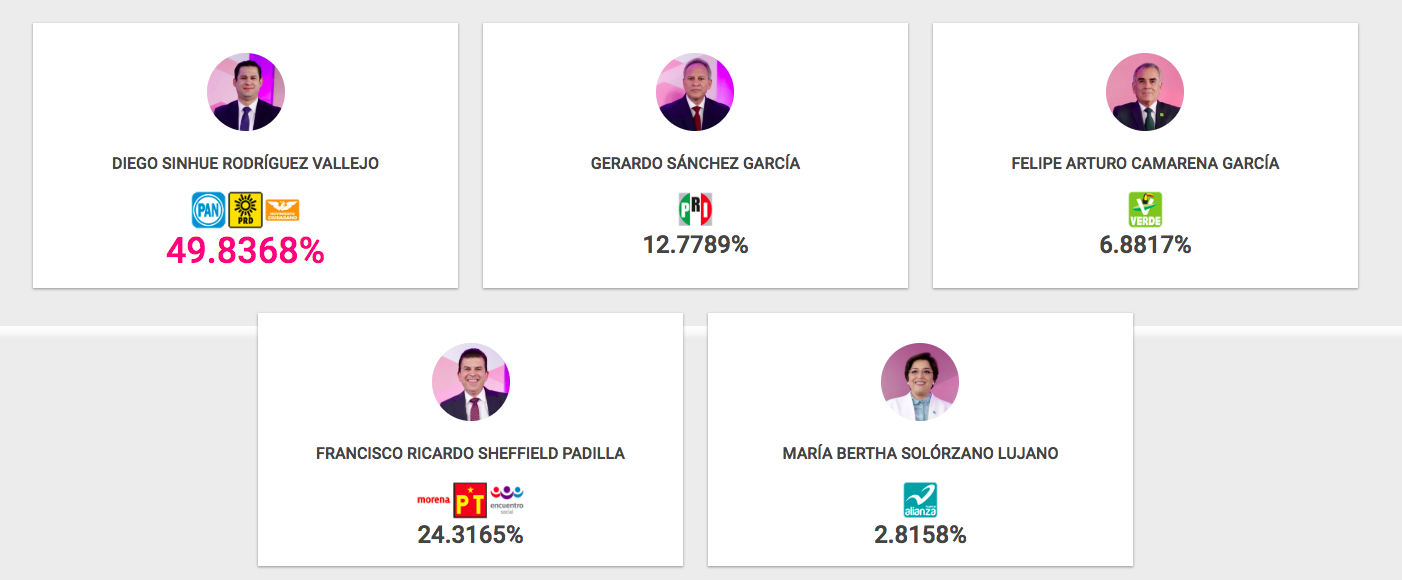Click the morena party logo

[434, 497]
